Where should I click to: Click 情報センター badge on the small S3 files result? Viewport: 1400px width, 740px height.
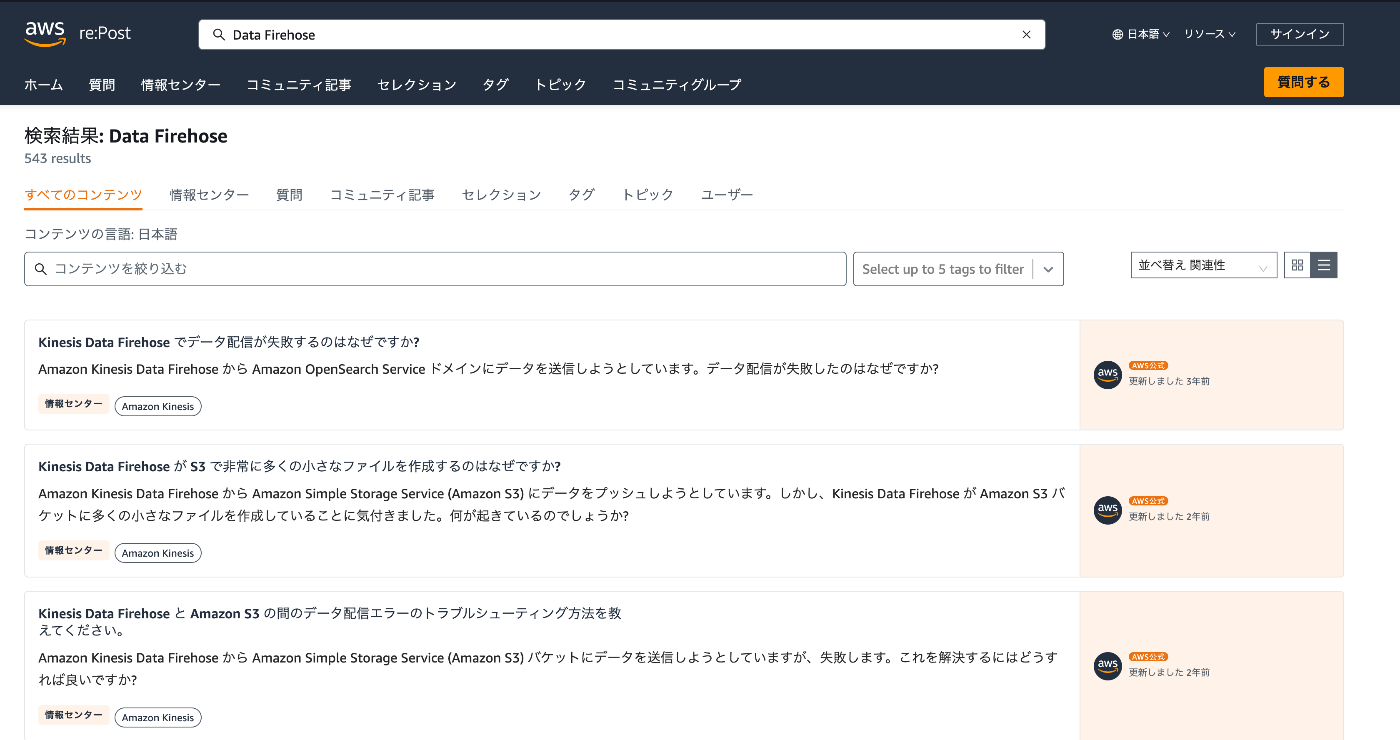(74, 551)
